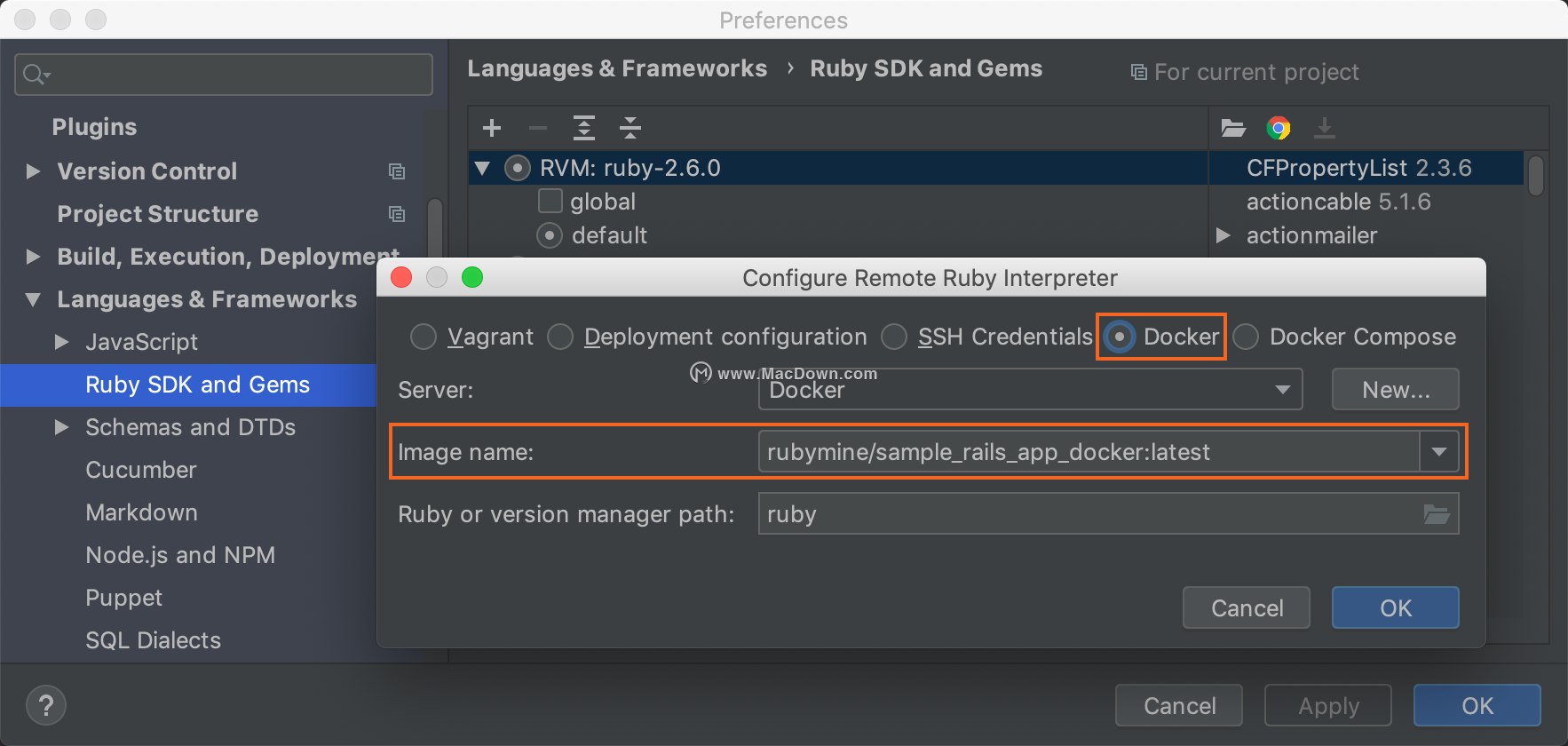Click the Preferences sidebar scrollbar

click(434, 226)
